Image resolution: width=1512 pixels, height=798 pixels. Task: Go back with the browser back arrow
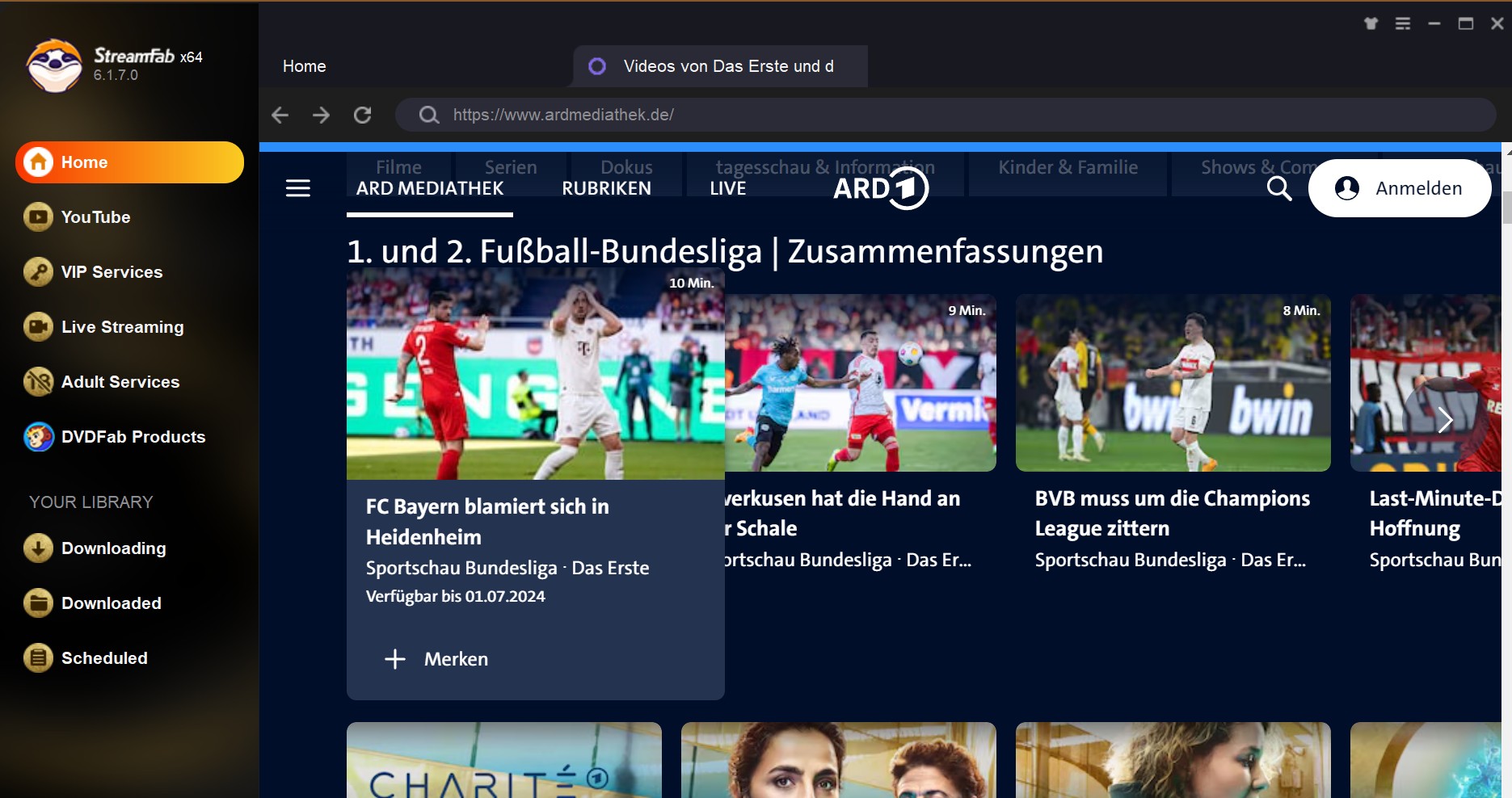(280, 115)
